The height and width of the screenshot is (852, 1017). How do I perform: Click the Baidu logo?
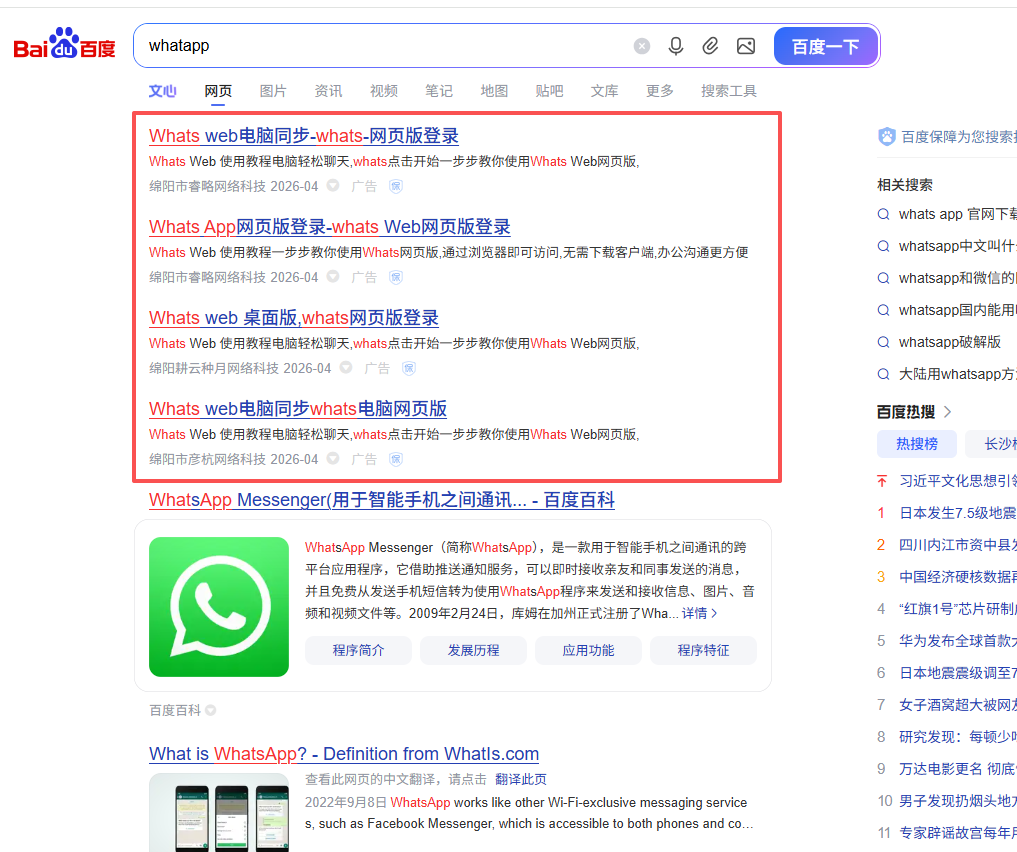[x=65, y=46]
